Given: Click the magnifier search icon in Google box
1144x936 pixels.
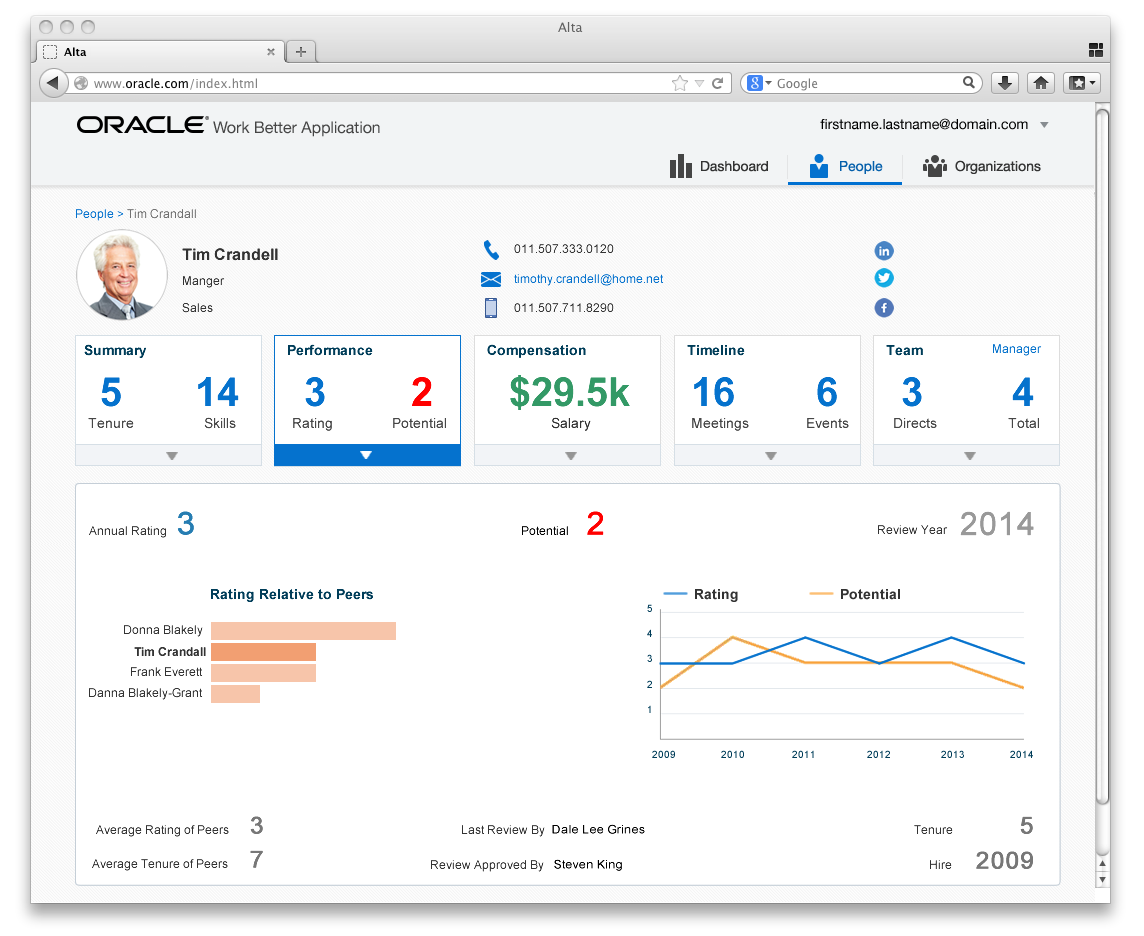Looking at the screenshot, I should (968, 82).
